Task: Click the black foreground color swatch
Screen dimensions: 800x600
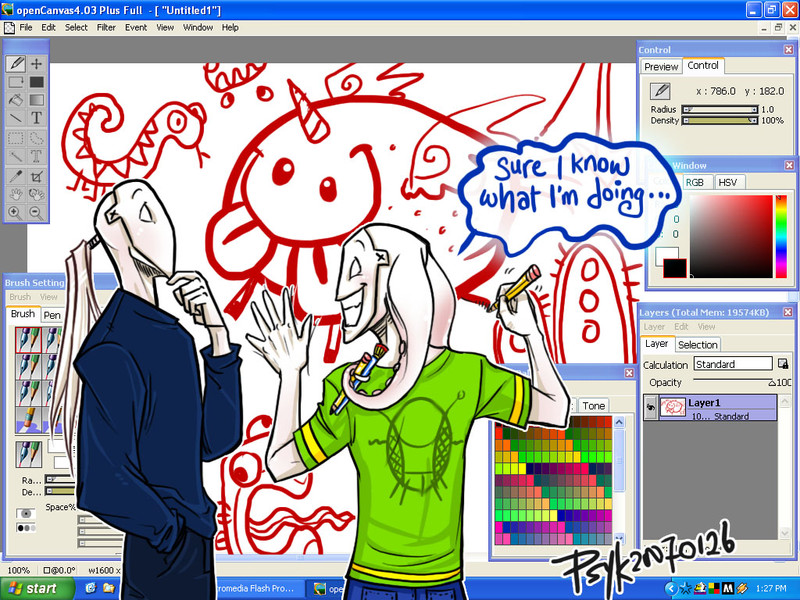Action: 674,268
